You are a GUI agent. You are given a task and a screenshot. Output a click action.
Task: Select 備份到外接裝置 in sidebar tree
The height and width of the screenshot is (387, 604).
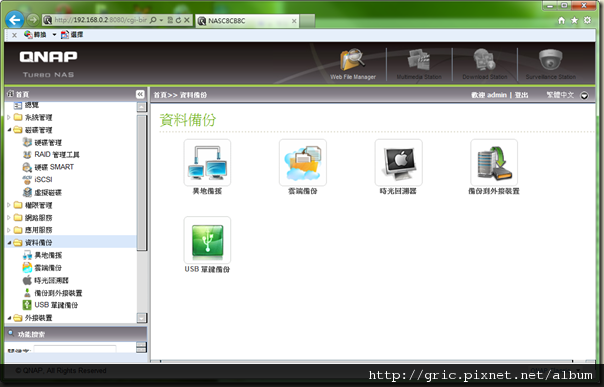coord(58,293)
